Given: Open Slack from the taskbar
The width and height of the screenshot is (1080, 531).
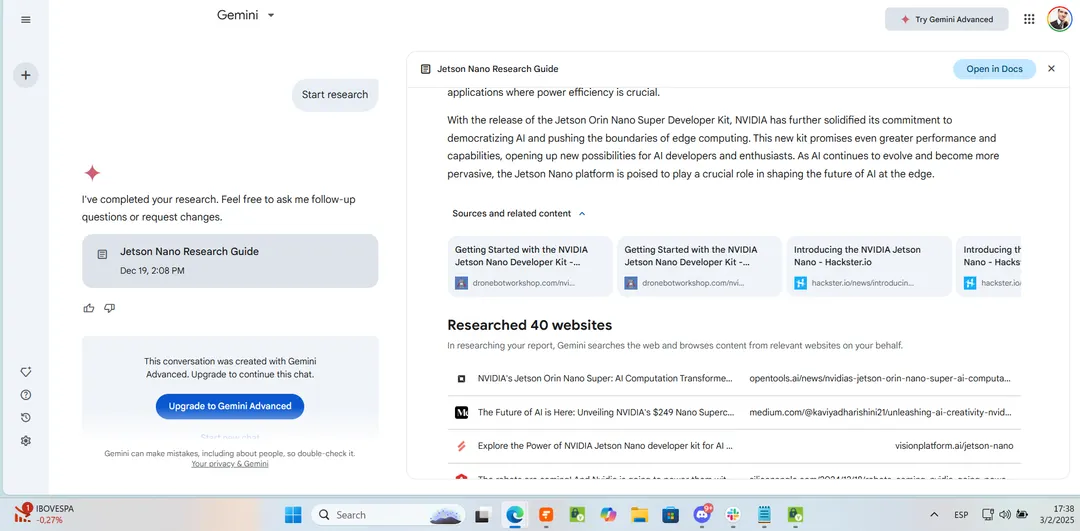Looking at the screenshot, I should click(733, 514).
